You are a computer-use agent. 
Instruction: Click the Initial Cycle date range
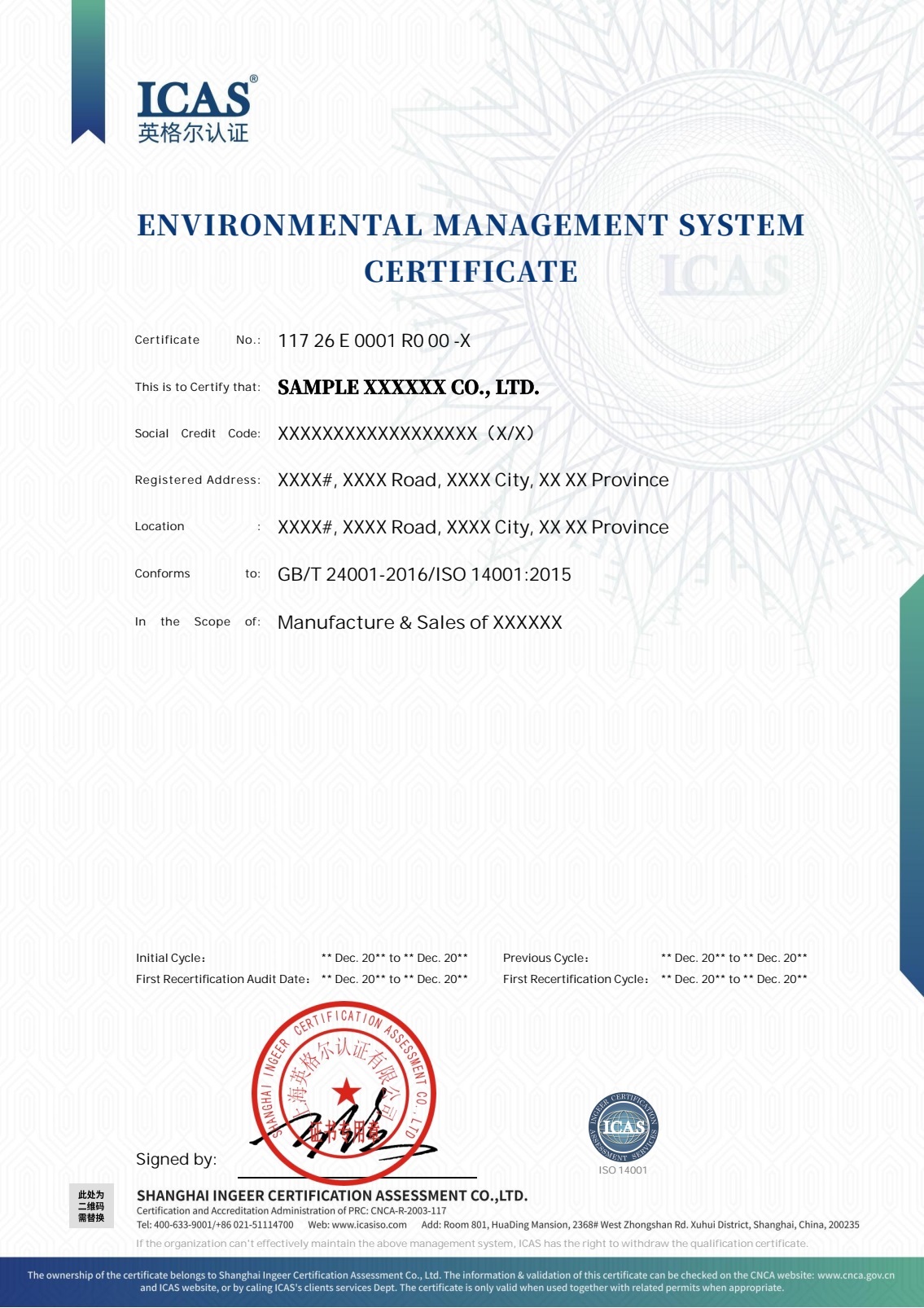[395, 958]
